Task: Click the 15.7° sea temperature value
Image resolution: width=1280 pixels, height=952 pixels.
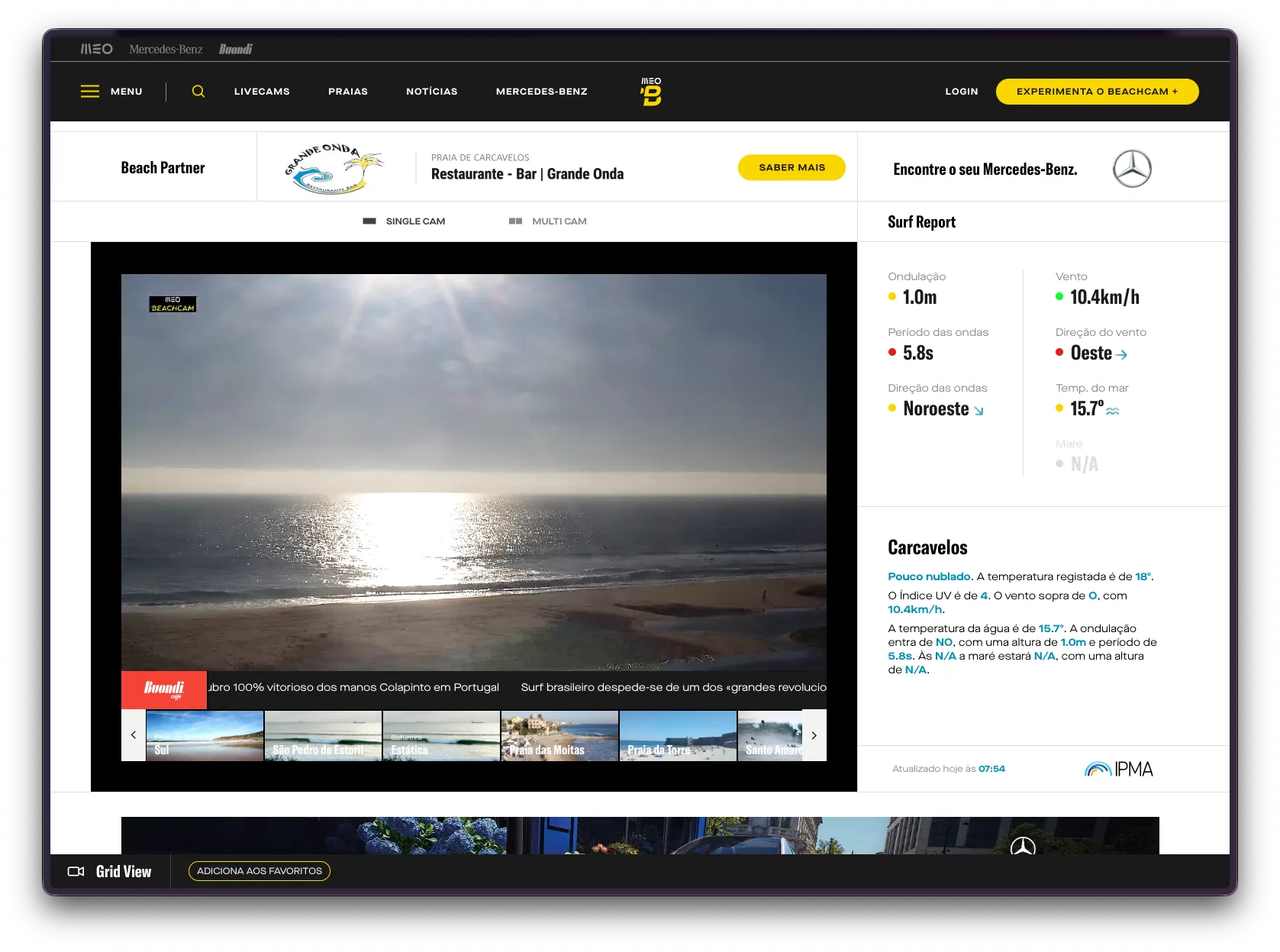Action: pyautogui.click(x=1086, y=408)
